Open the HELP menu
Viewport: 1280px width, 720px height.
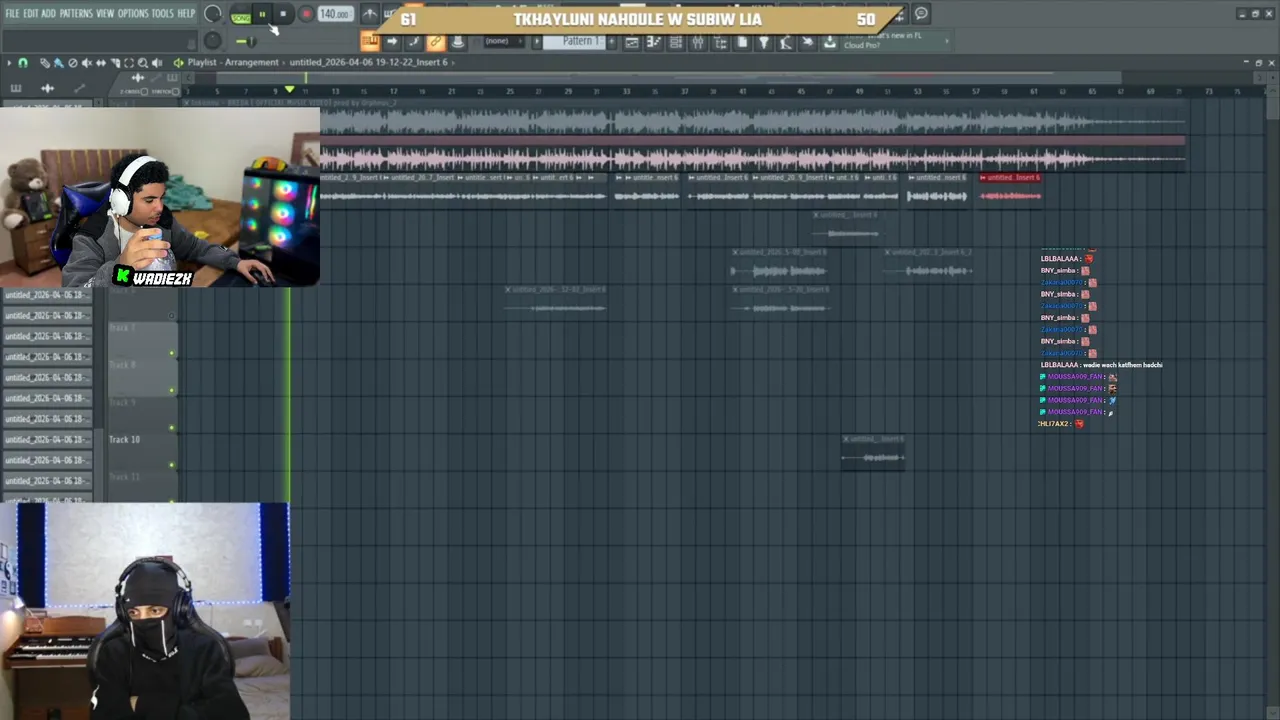tap(186, 14)
